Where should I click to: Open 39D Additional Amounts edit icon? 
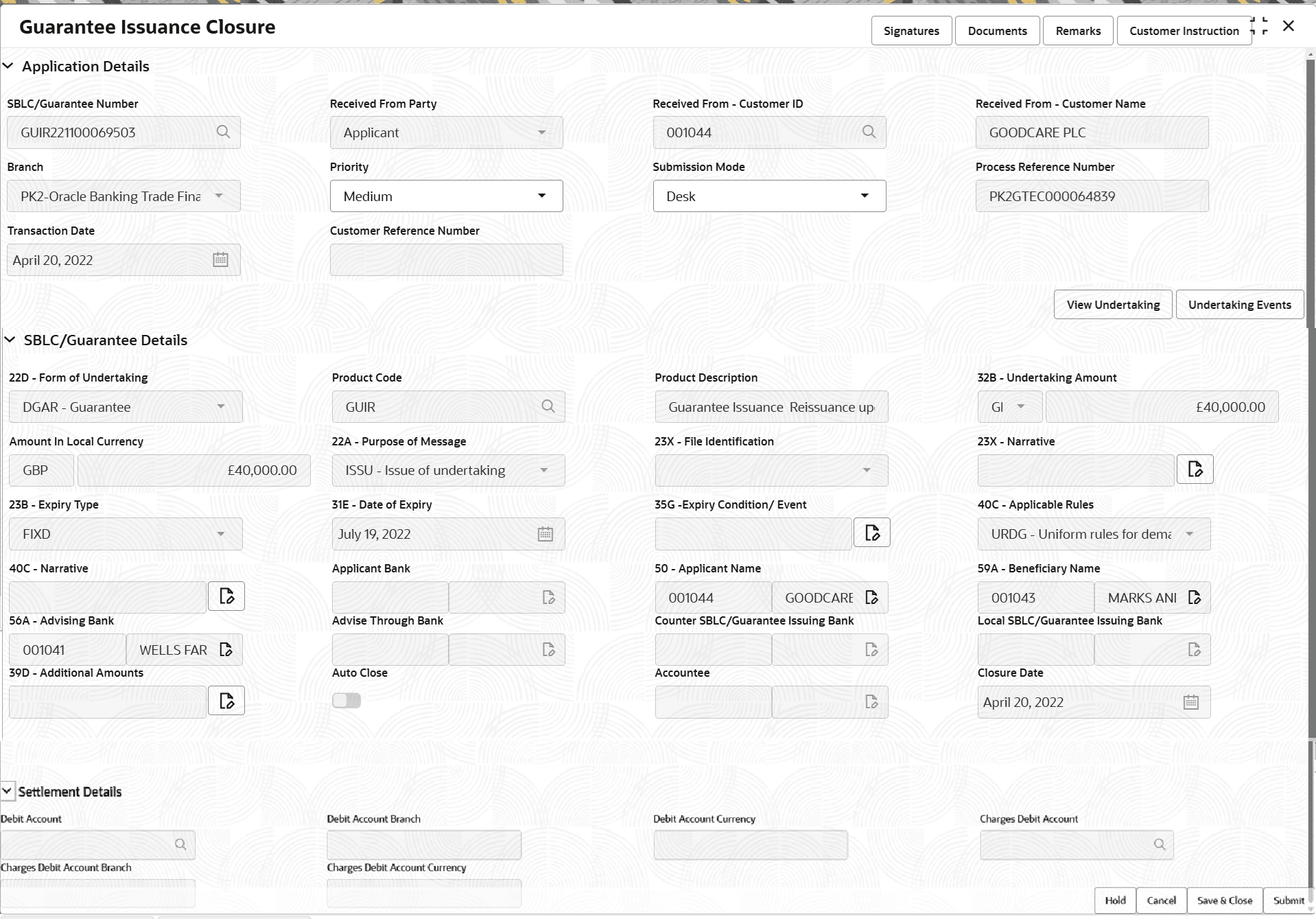coord(226,701)
